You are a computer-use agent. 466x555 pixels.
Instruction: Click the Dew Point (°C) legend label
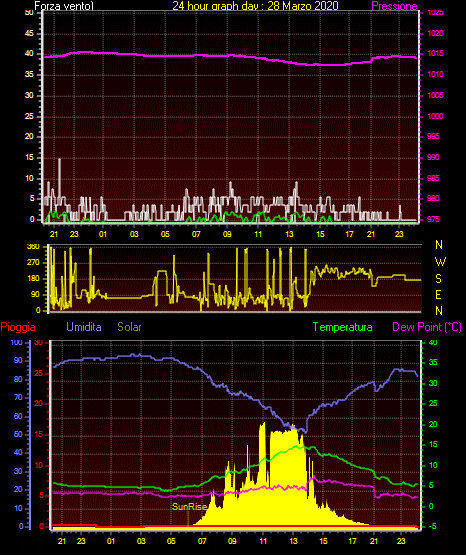tap(427, 327)
